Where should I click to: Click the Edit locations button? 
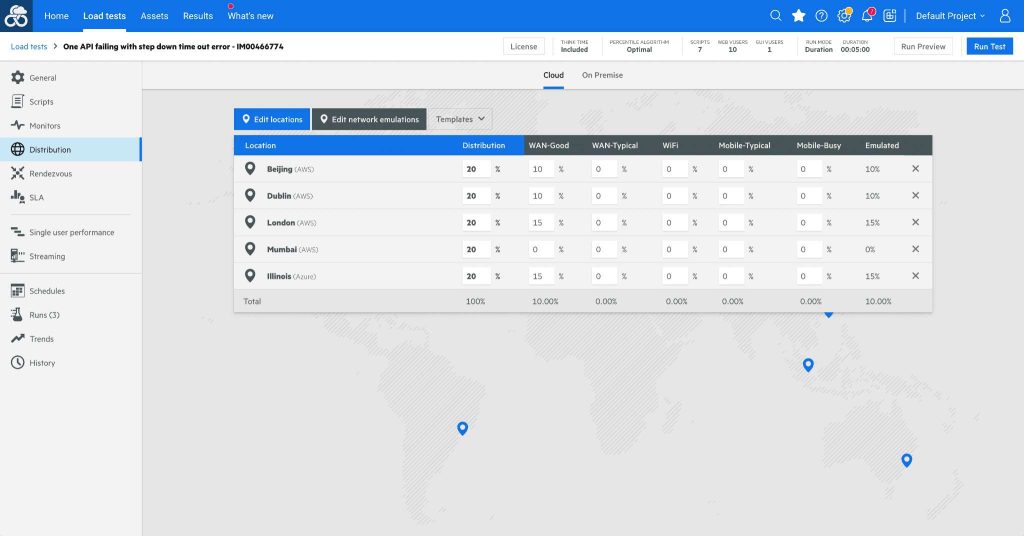coord(272,119)
